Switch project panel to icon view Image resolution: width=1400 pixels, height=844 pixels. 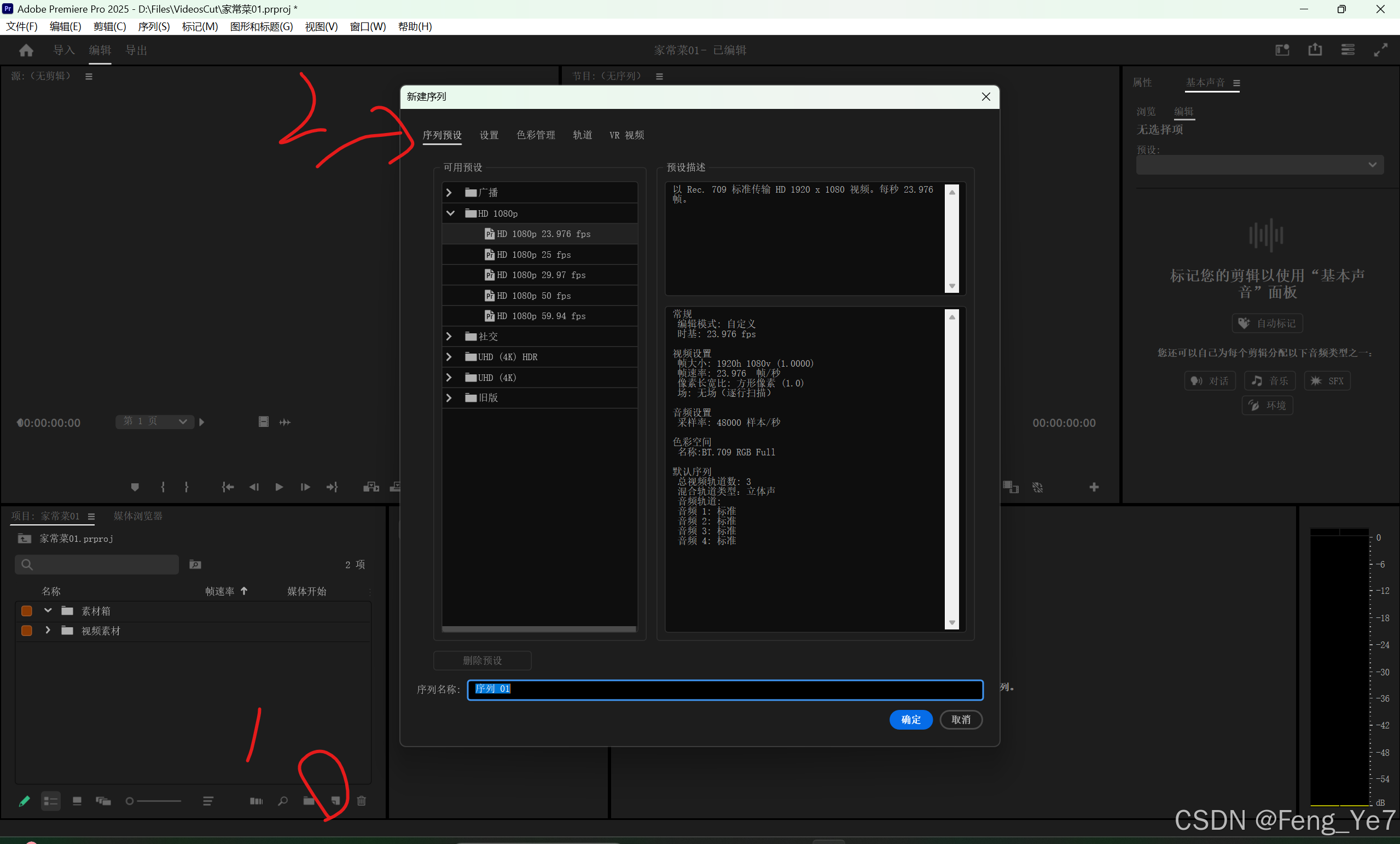click(77, 801)
